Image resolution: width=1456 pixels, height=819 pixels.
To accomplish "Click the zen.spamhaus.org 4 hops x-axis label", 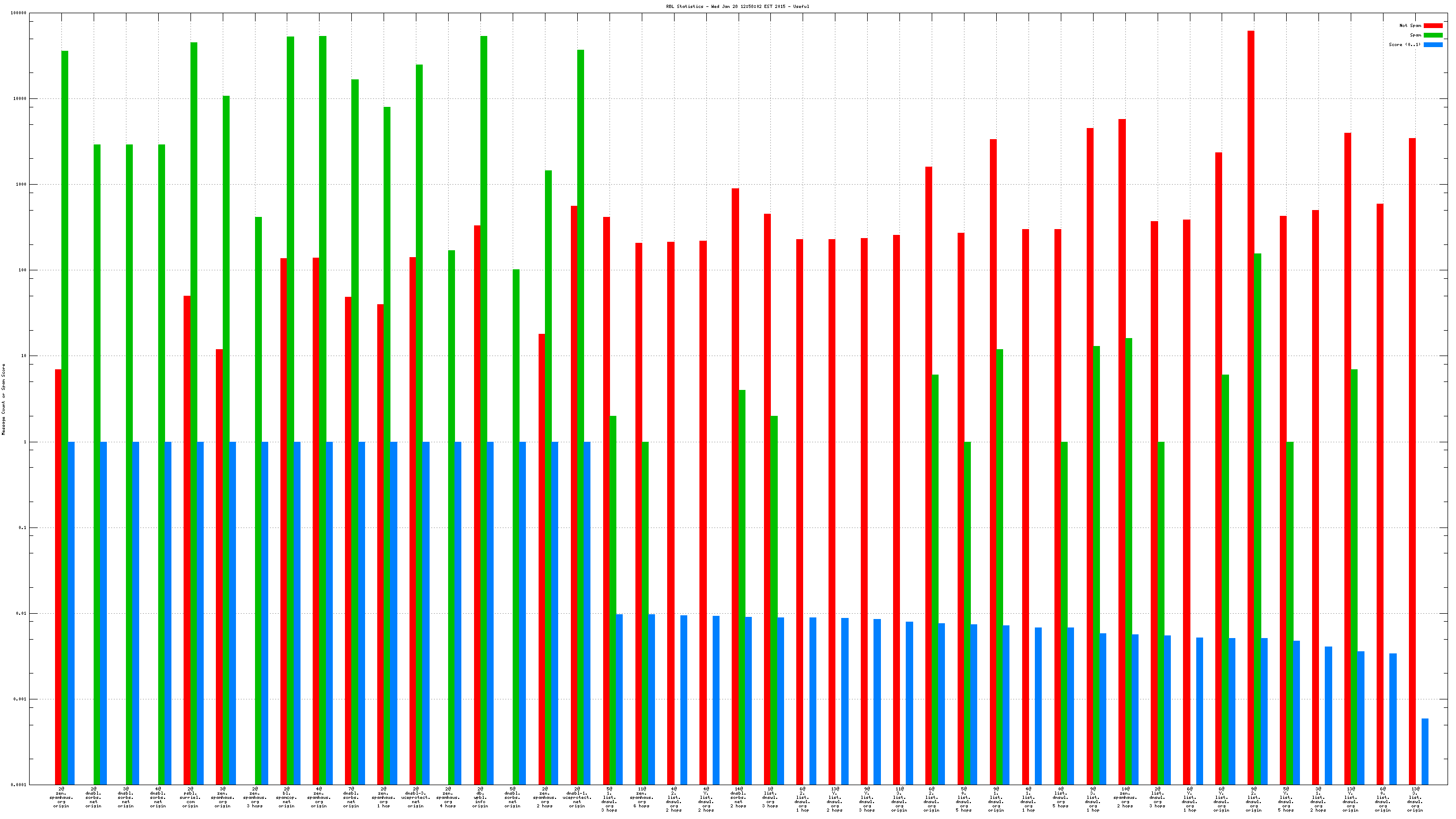I will point(448,797).
